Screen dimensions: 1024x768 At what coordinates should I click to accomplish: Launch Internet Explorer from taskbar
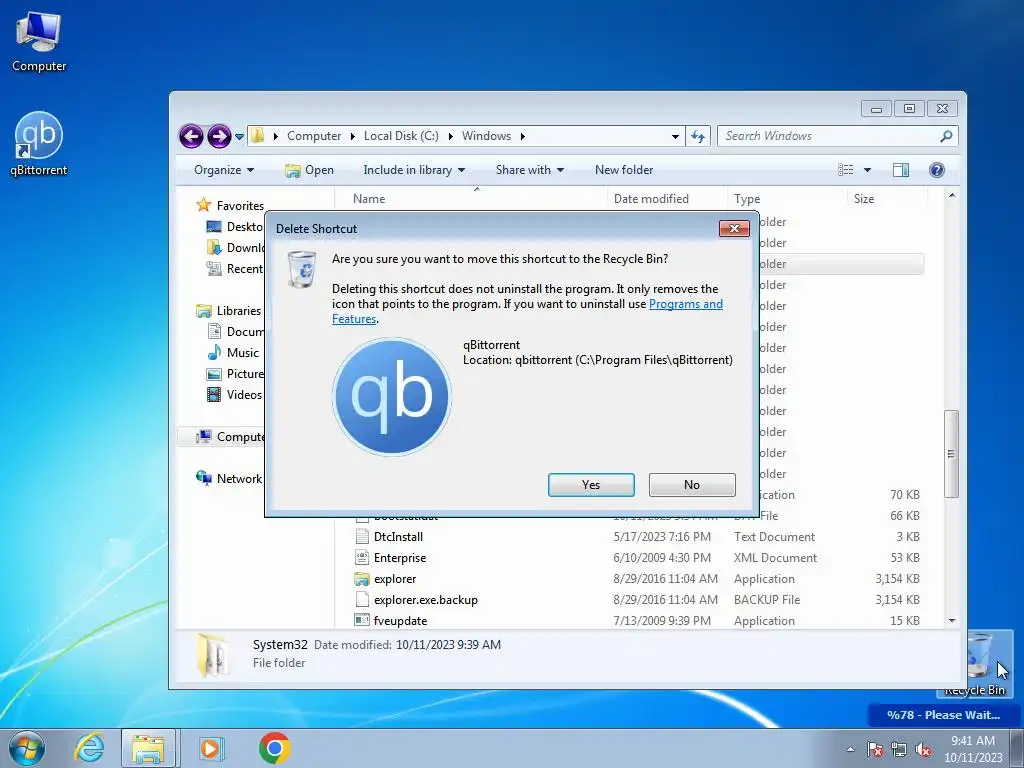click(89, 748)
